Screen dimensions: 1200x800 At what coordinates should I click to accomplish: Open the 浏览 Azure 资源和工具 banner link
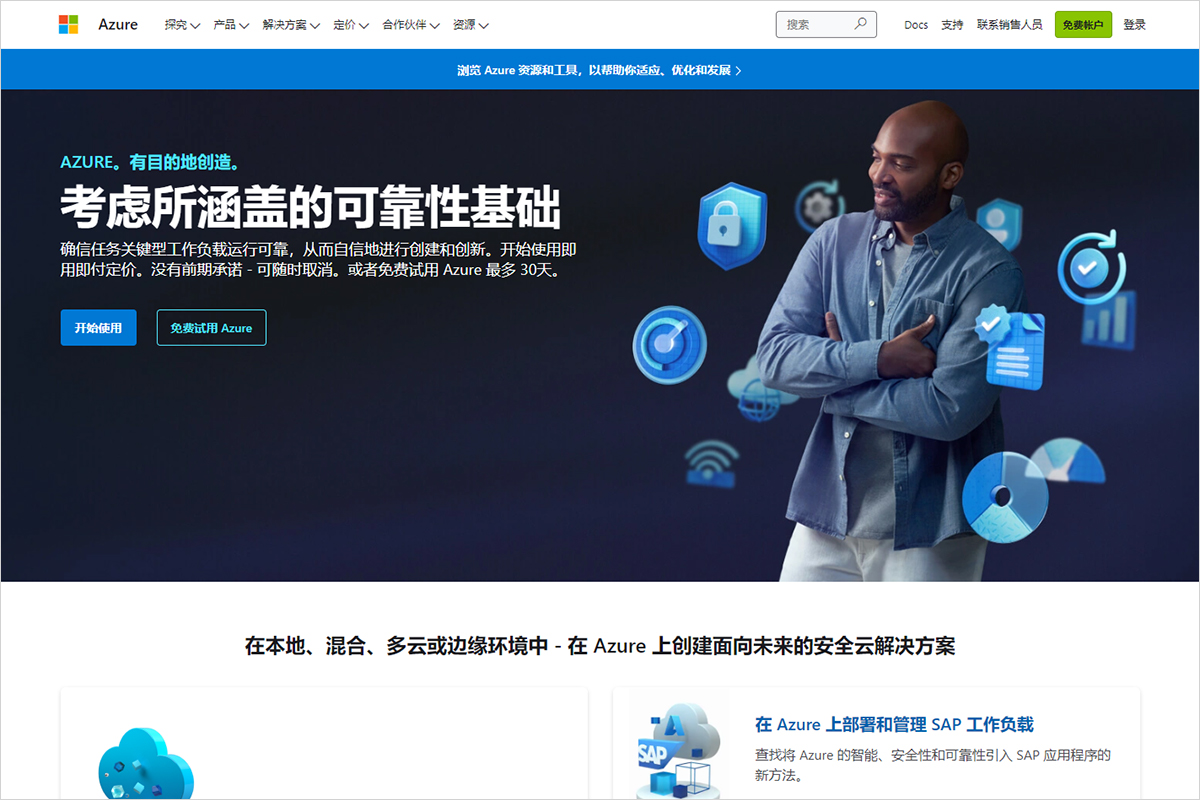[x=599, y=70]
